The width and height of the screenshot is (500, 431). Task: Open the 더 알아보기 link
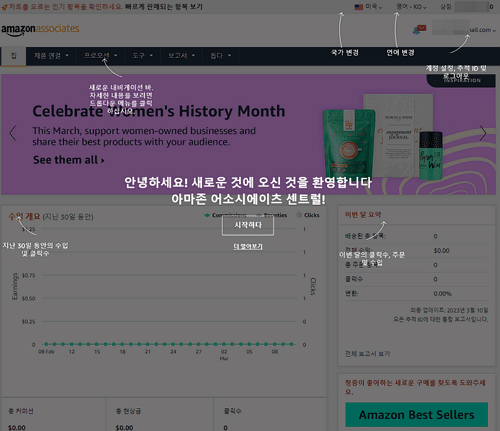(248, 247)
